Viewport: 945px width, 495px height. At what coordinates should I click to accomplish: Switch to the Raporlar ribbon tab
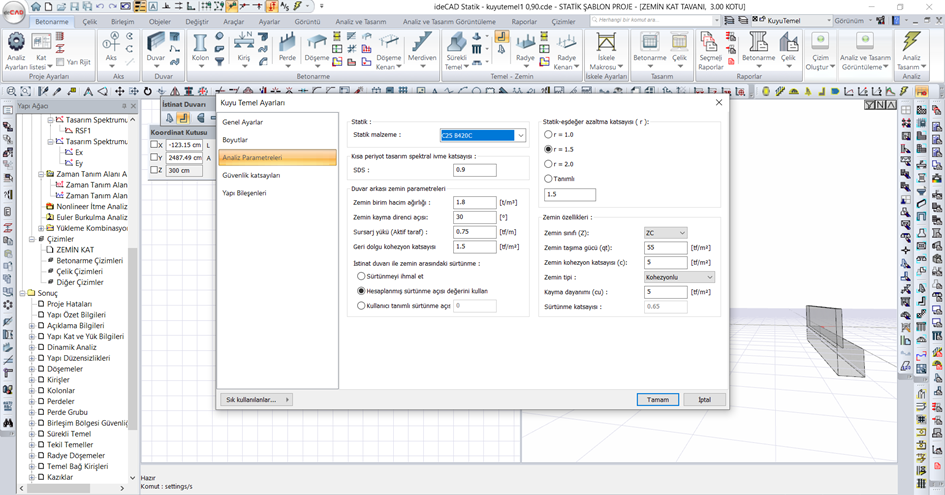pyautogui.click(x=524, y=21)
